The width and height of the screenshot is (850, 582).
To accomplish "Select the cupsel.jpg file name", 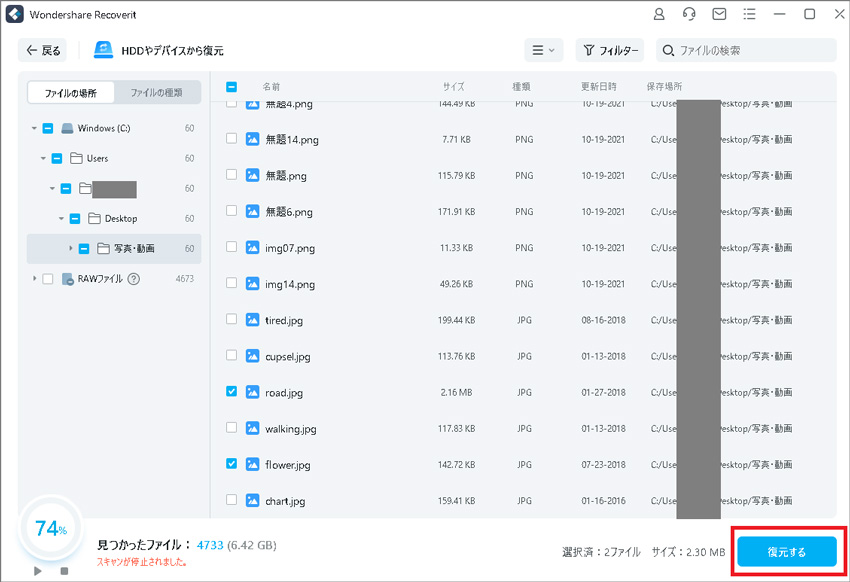I will pos(288,357).
